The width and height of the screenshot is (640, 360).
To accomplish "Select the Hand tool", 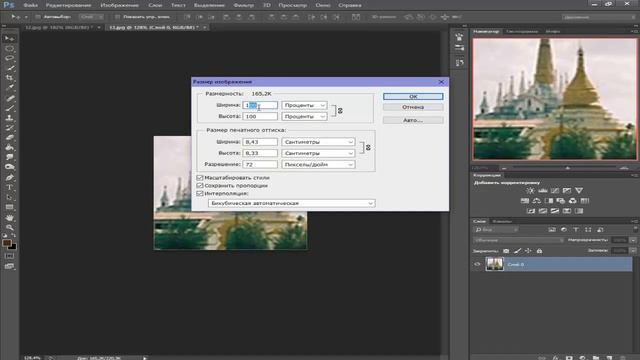I will point(9,218).
